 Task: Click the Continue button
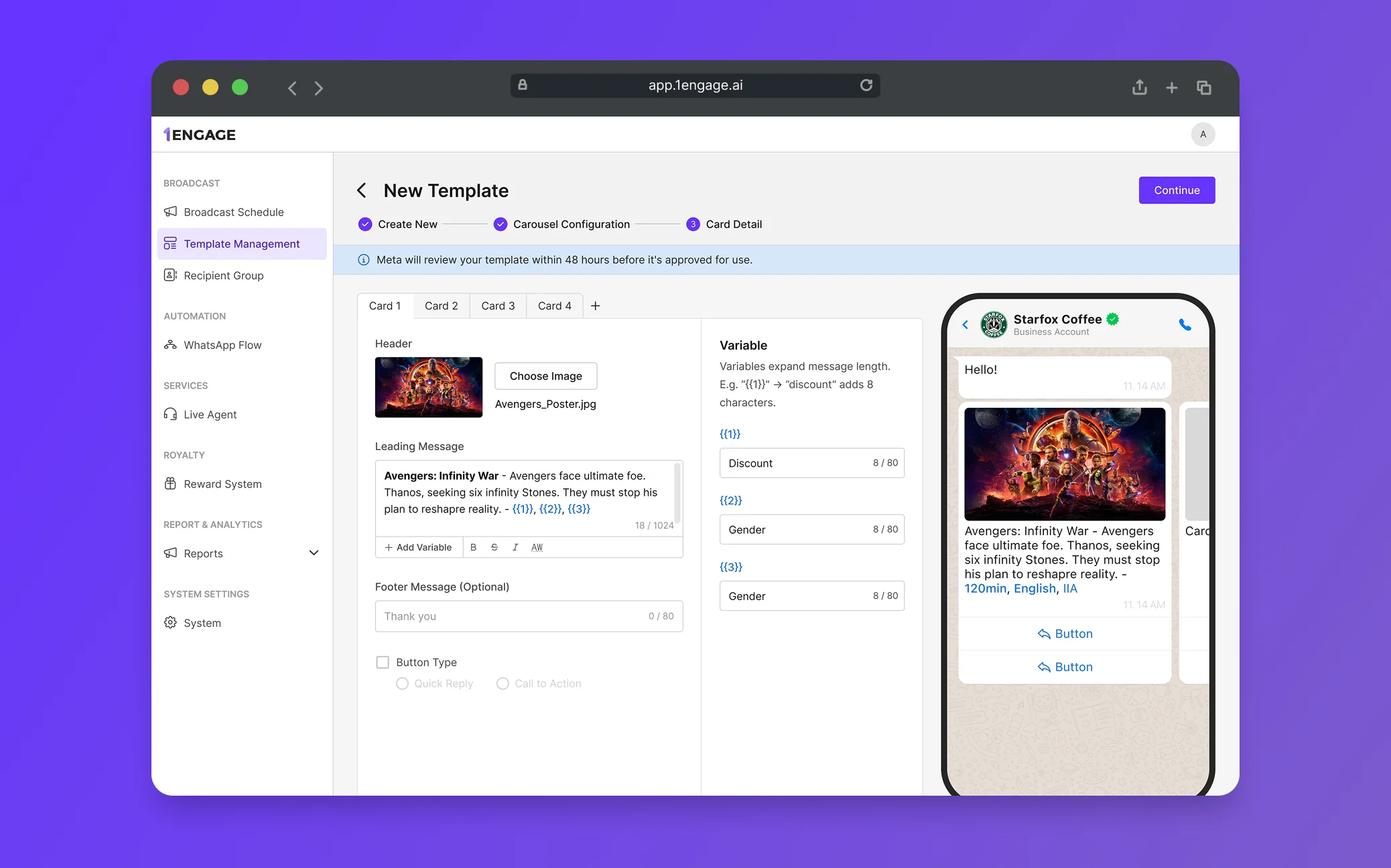1177,190
